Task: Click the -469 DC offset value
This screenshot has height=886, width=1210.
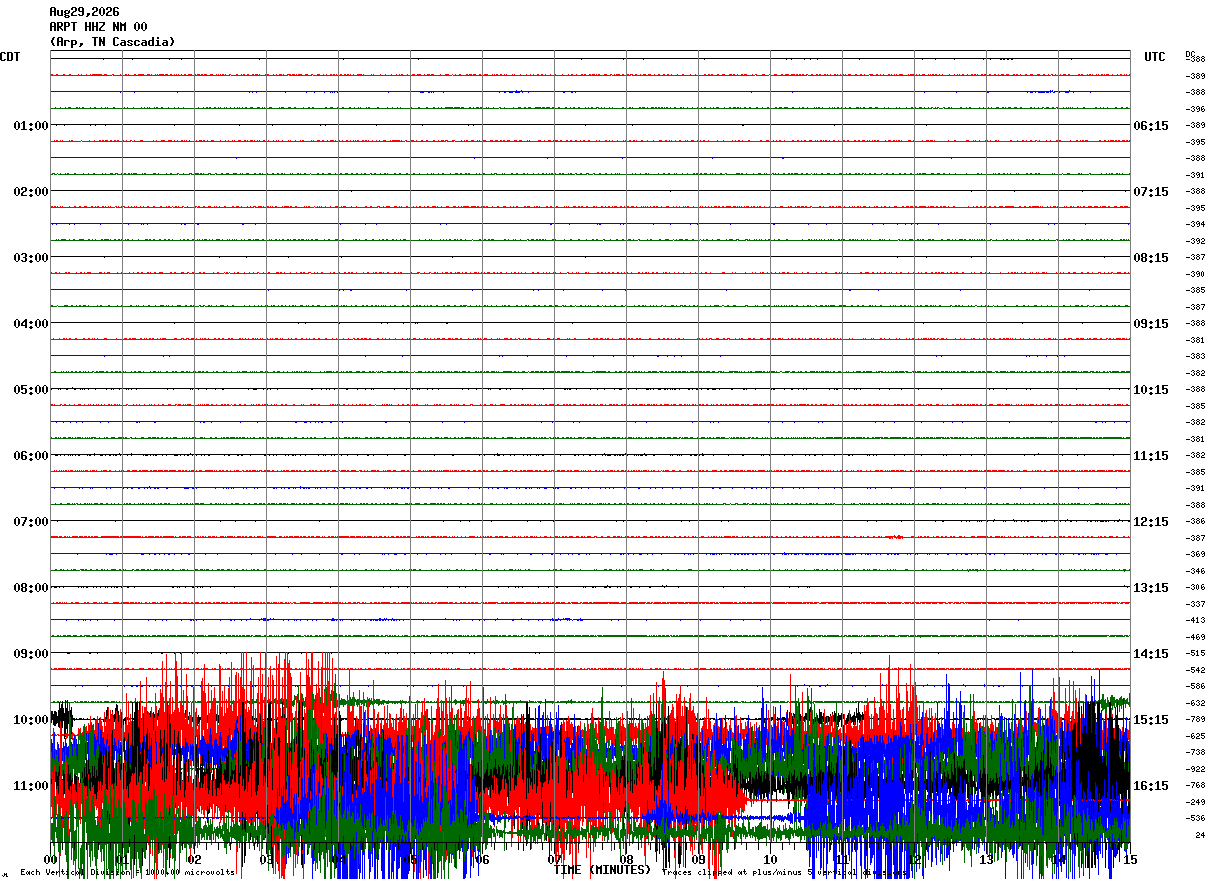Action: [x=1195, y=637]
